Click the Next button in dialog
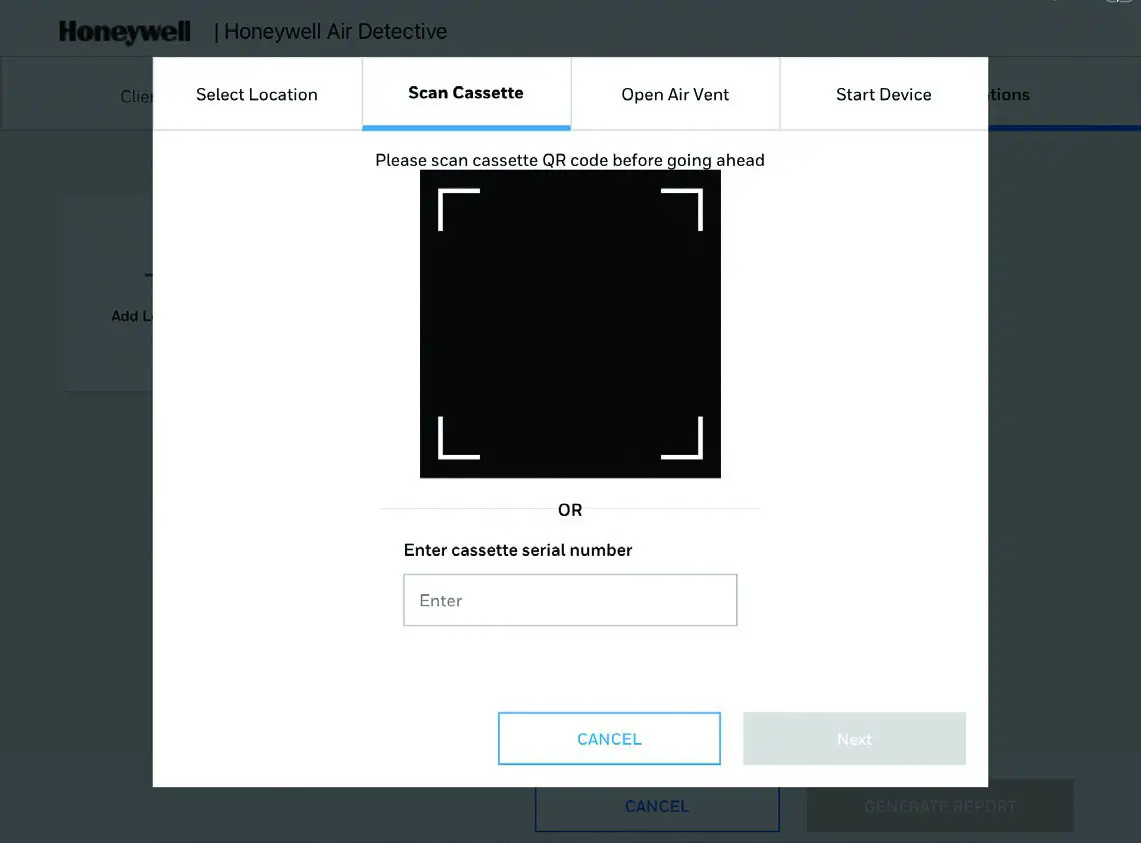This screenshot has width=1141, height=843. (854, 739)
